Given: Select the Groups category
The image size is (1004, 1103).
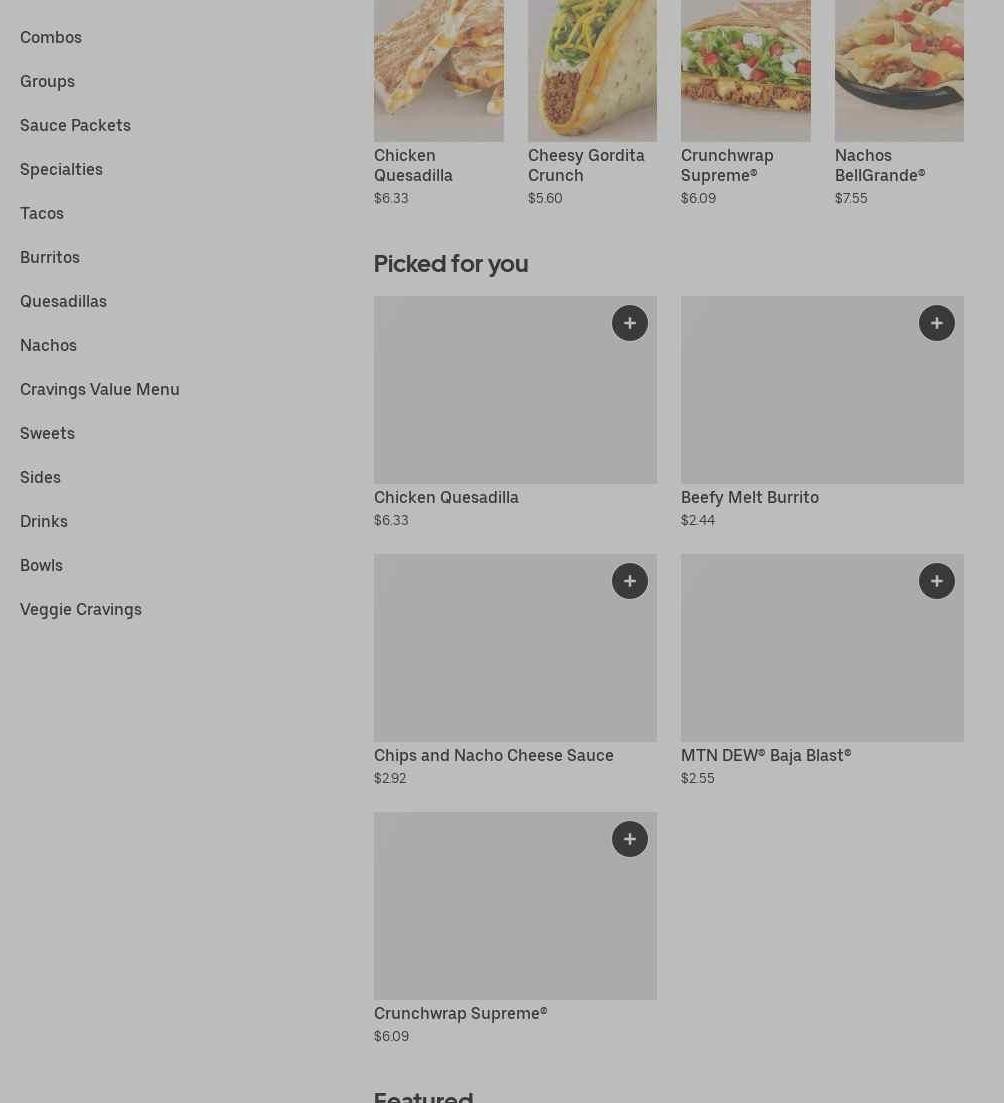Looking at the screenshot, I should click(x=47, y=81).
